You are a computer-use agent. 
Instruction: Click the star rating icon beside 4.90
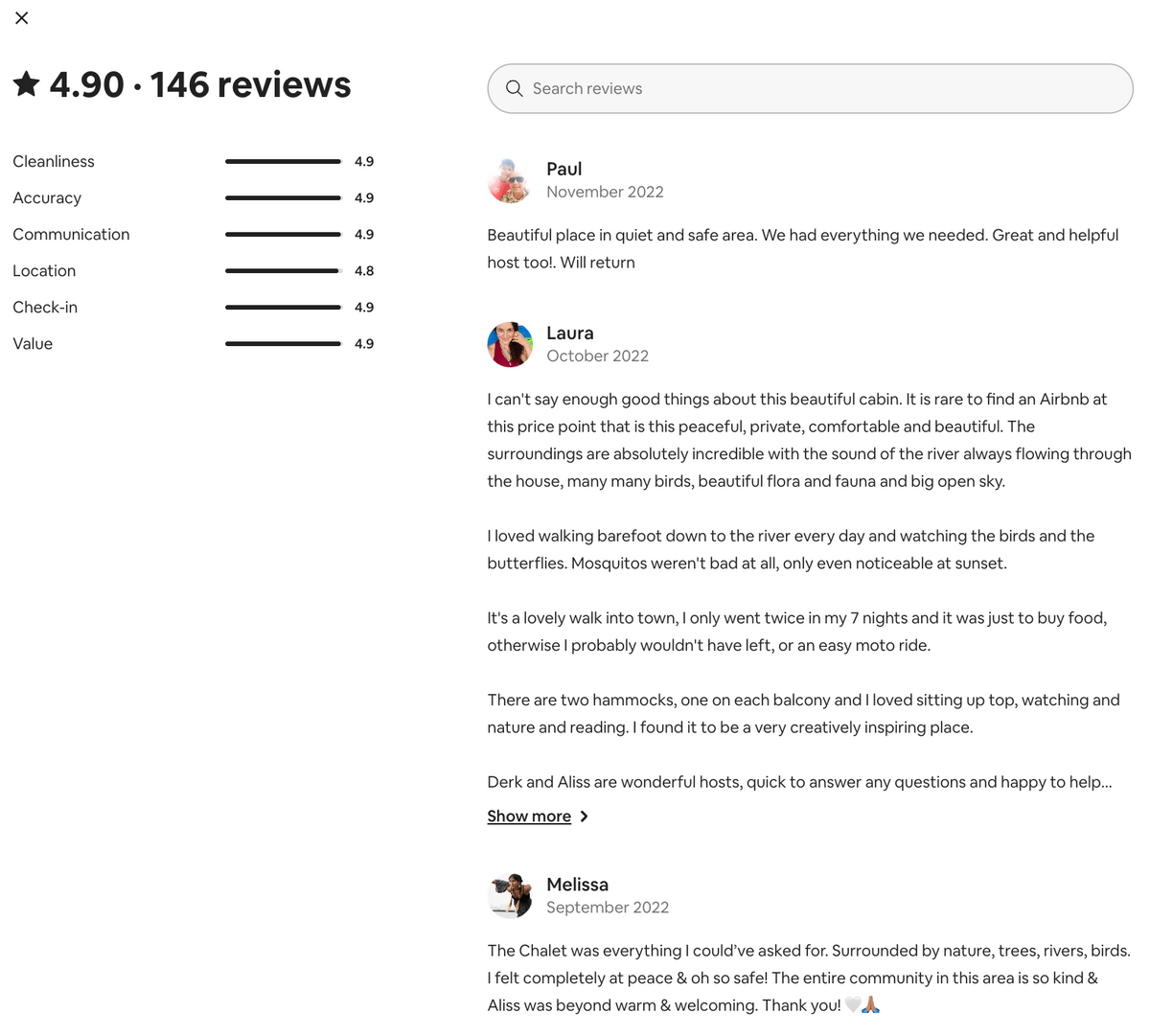27,84
